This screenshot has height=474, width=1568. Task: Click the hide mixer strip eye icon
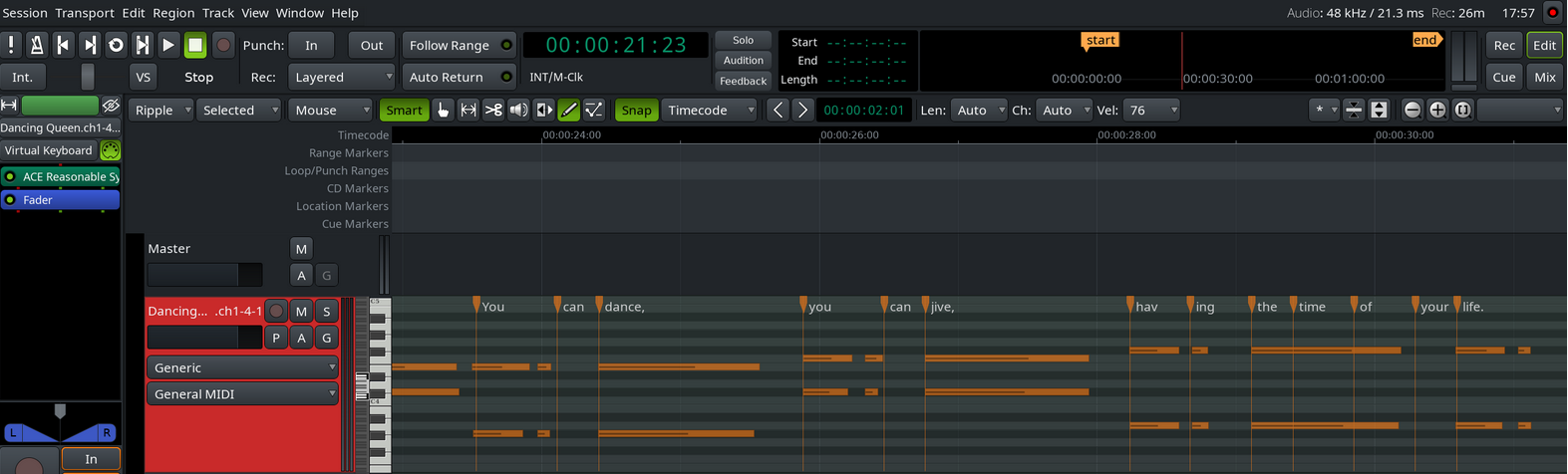pyautogui.click(x=111, y=105)
